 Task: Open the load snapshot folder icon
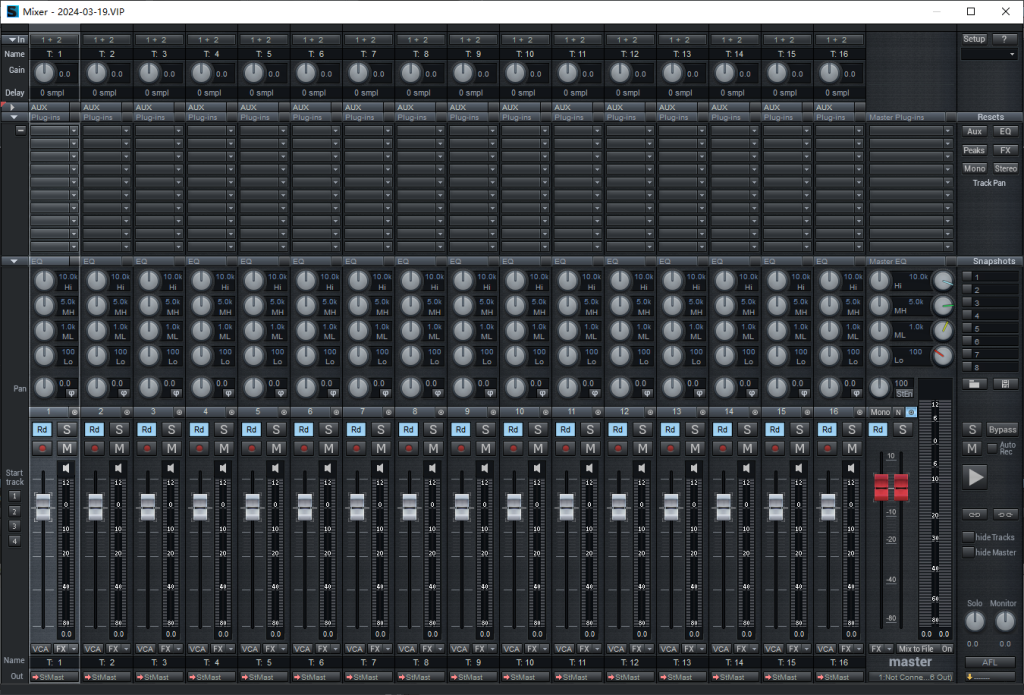point(974,383)
